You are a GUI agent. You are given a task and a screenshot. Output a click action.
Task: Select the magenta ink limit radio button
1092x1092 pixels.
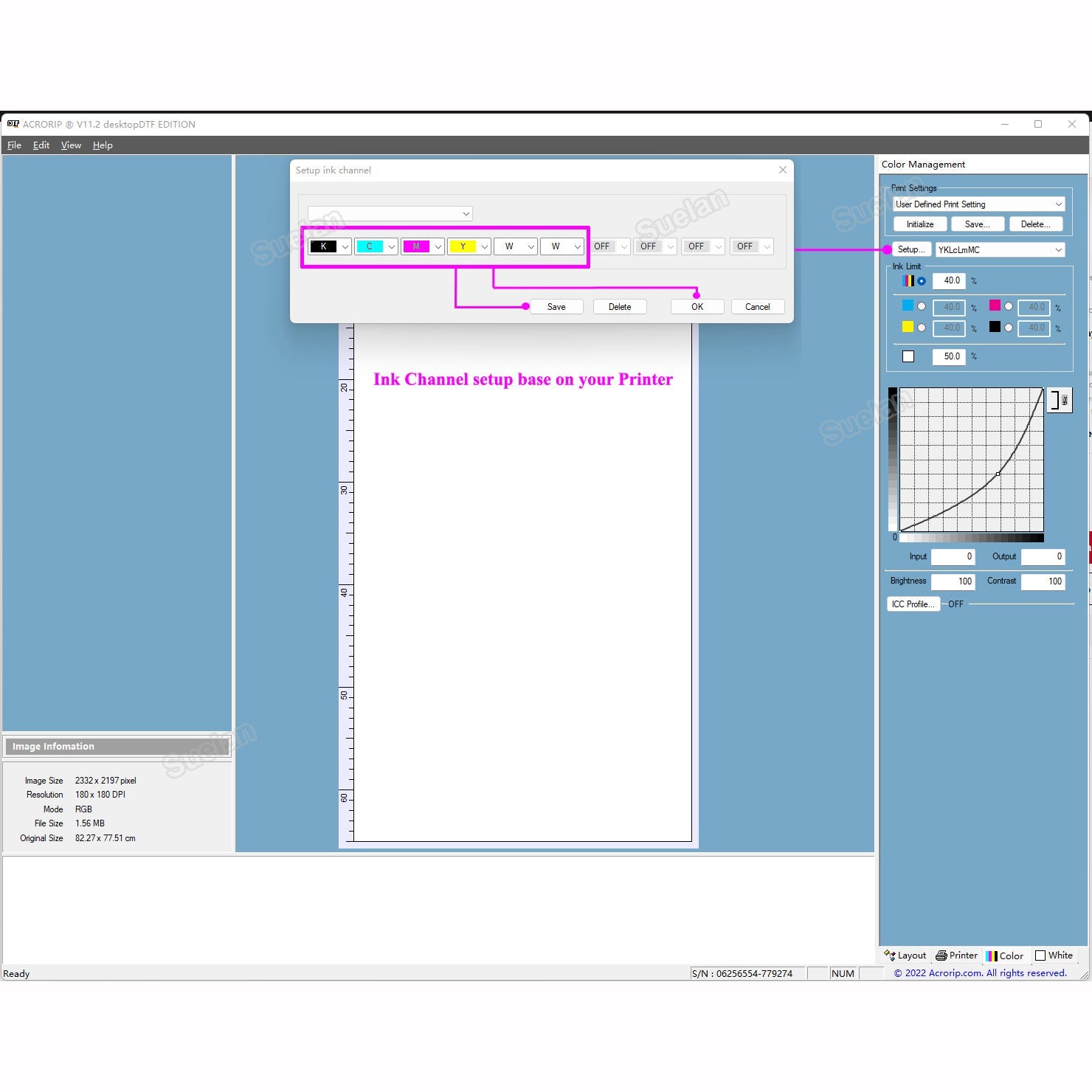pos(1008,307)
